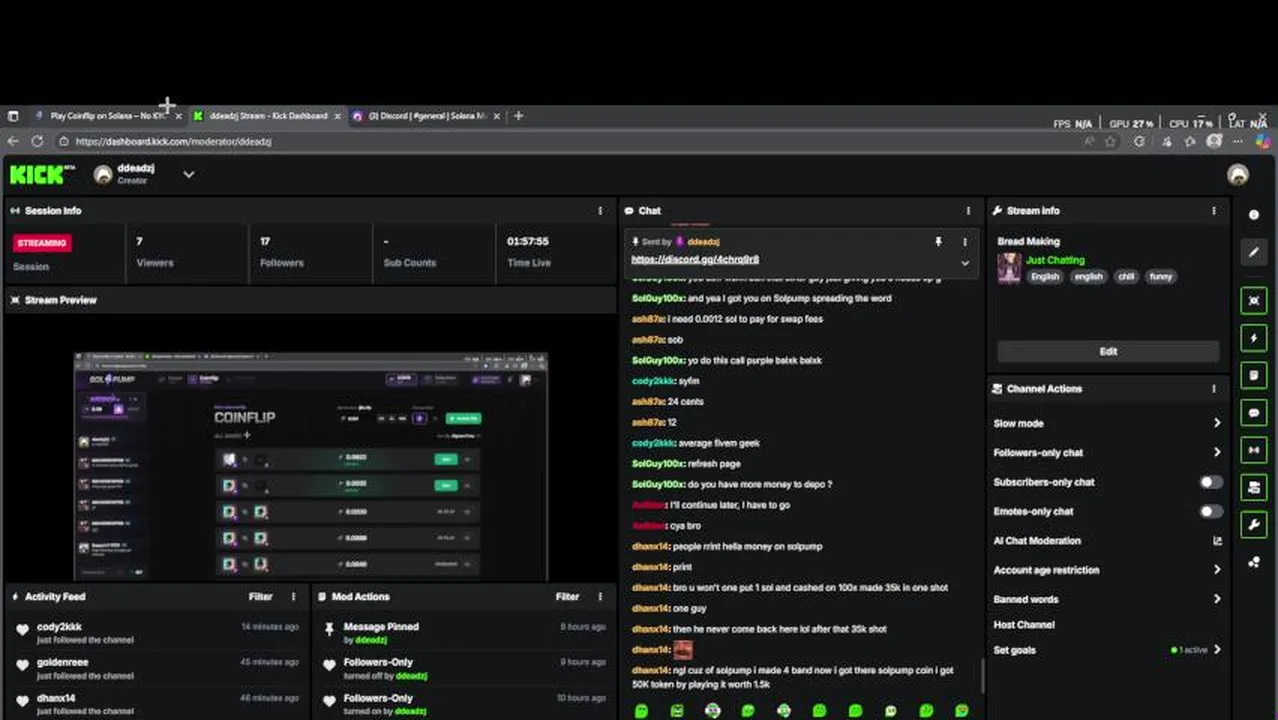Open browser tab actions icon at far left

coord(13,116)
